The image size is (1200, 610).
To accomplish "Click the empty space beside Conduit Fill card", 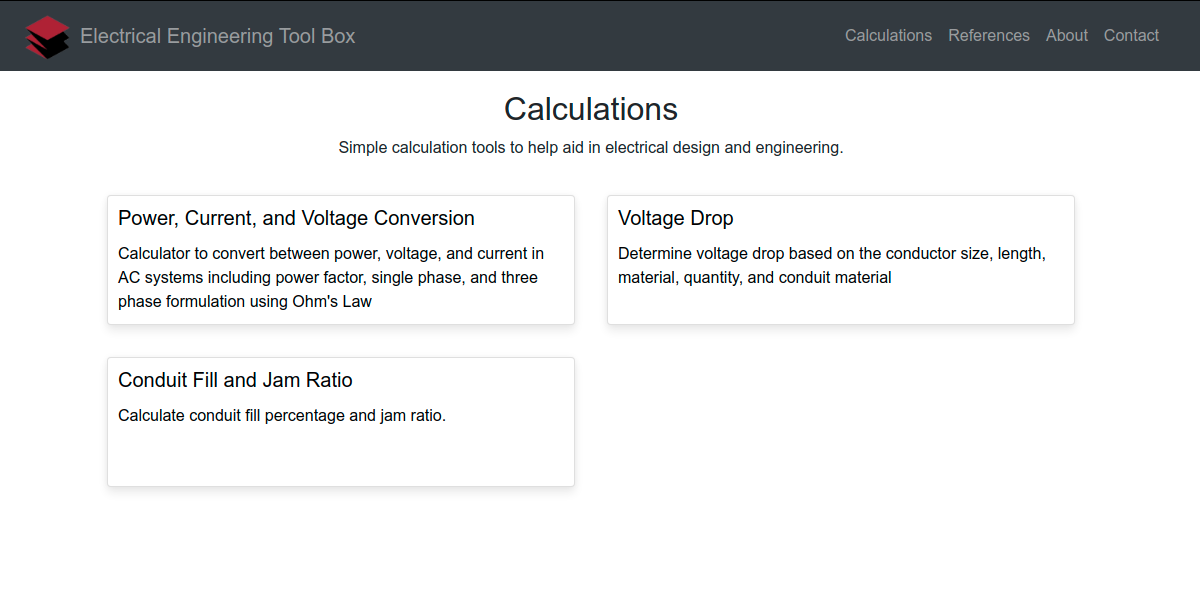I will click(x=840, y=422).
